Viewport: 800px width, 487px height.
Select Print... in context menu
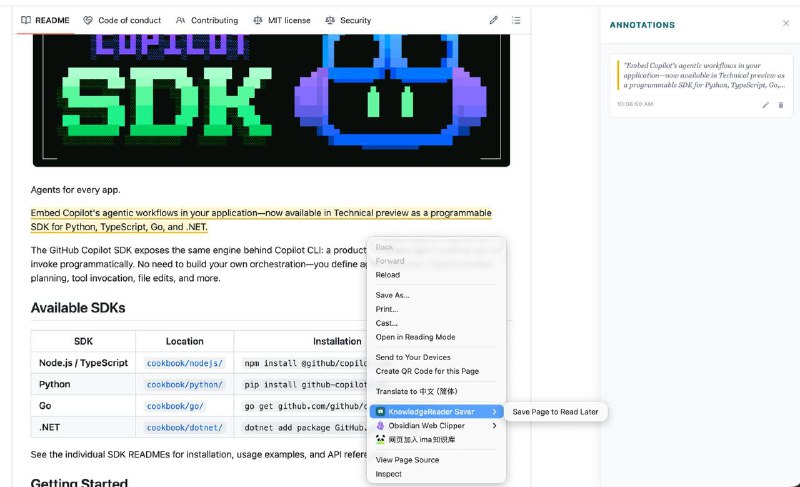(387, 309)
